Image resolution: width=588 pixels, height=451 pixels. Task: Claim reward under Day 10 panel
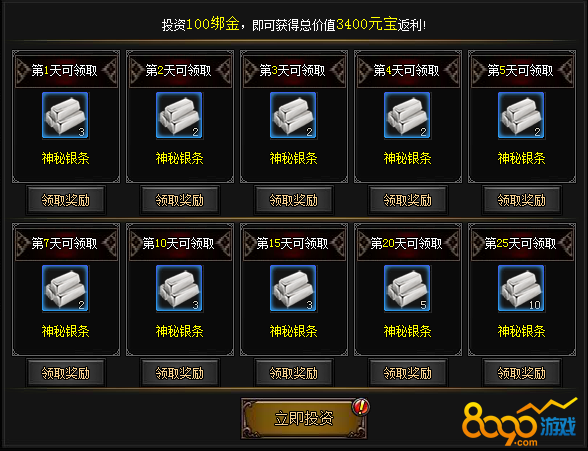point(180,373)
